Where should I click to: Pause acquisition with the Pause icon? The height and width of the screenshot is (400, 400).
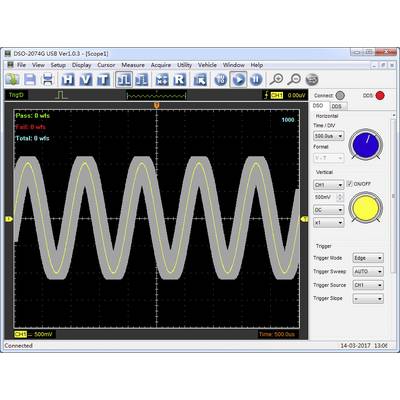tap(256, 80)
